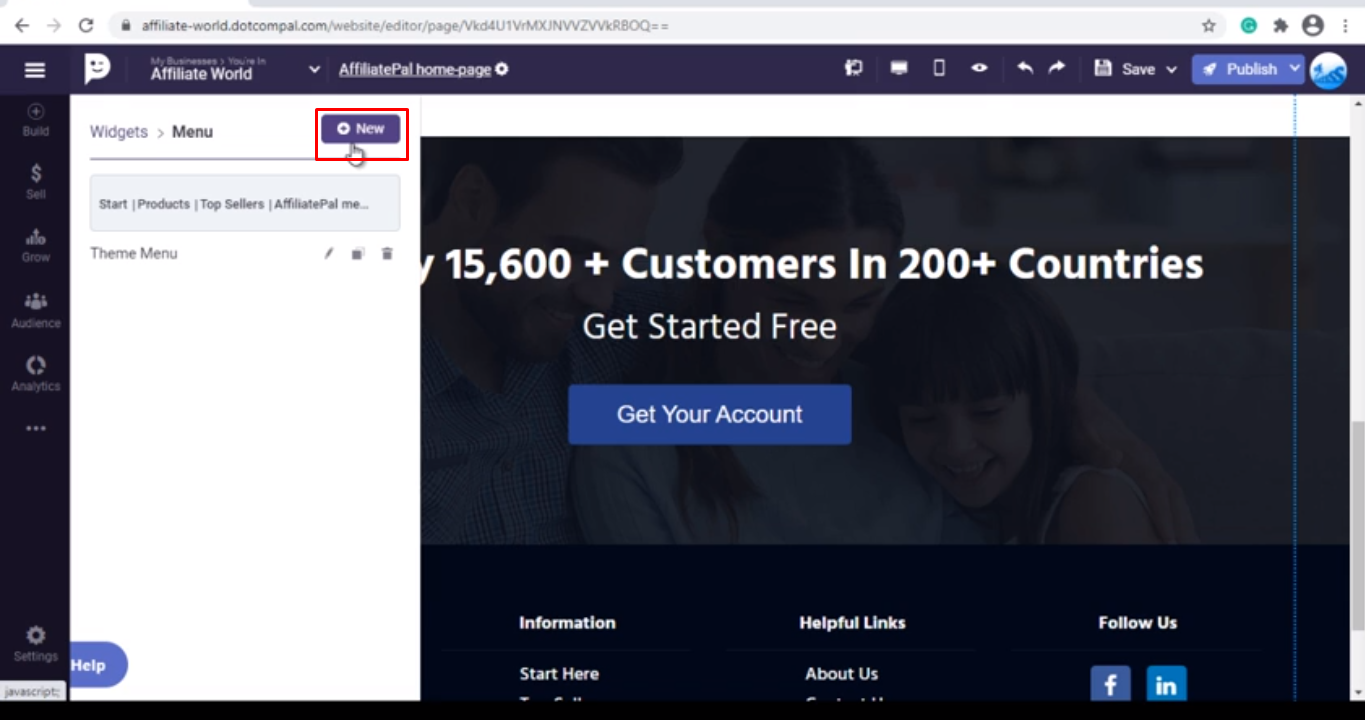
Task: Reload the browser page
Action: click(86, 25)
